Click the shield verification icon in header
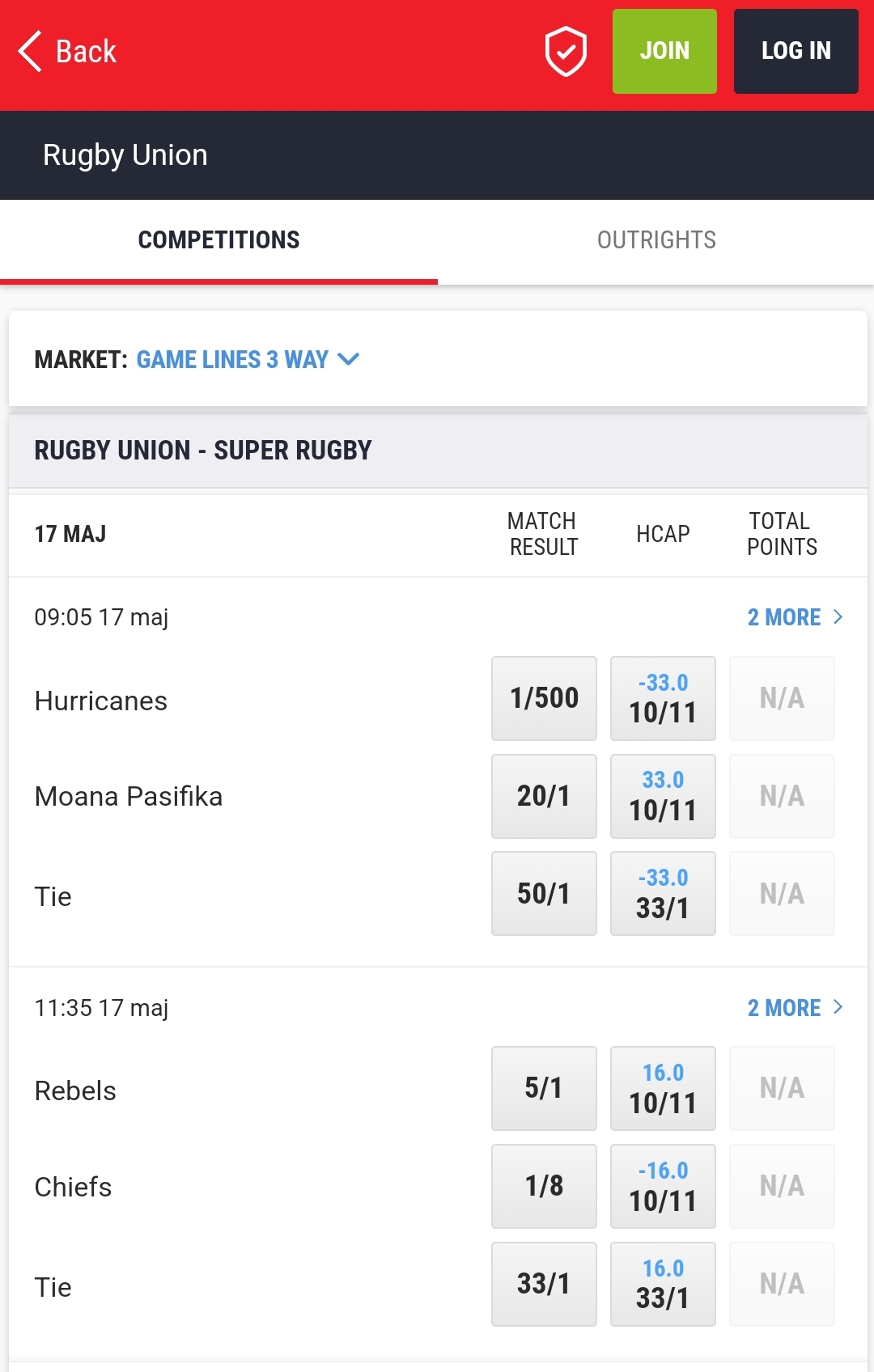 [x=566, y=51]
